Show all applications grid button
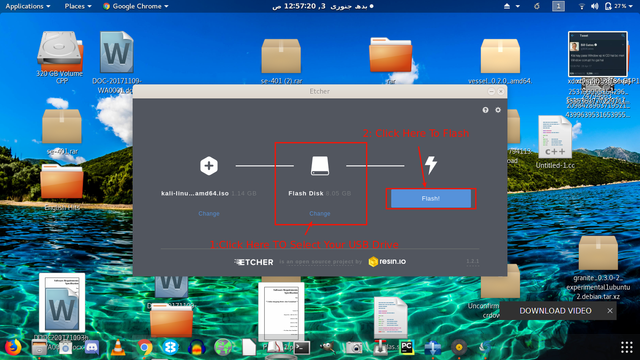This screenshot has width=640, height=360. pos(627,347)
